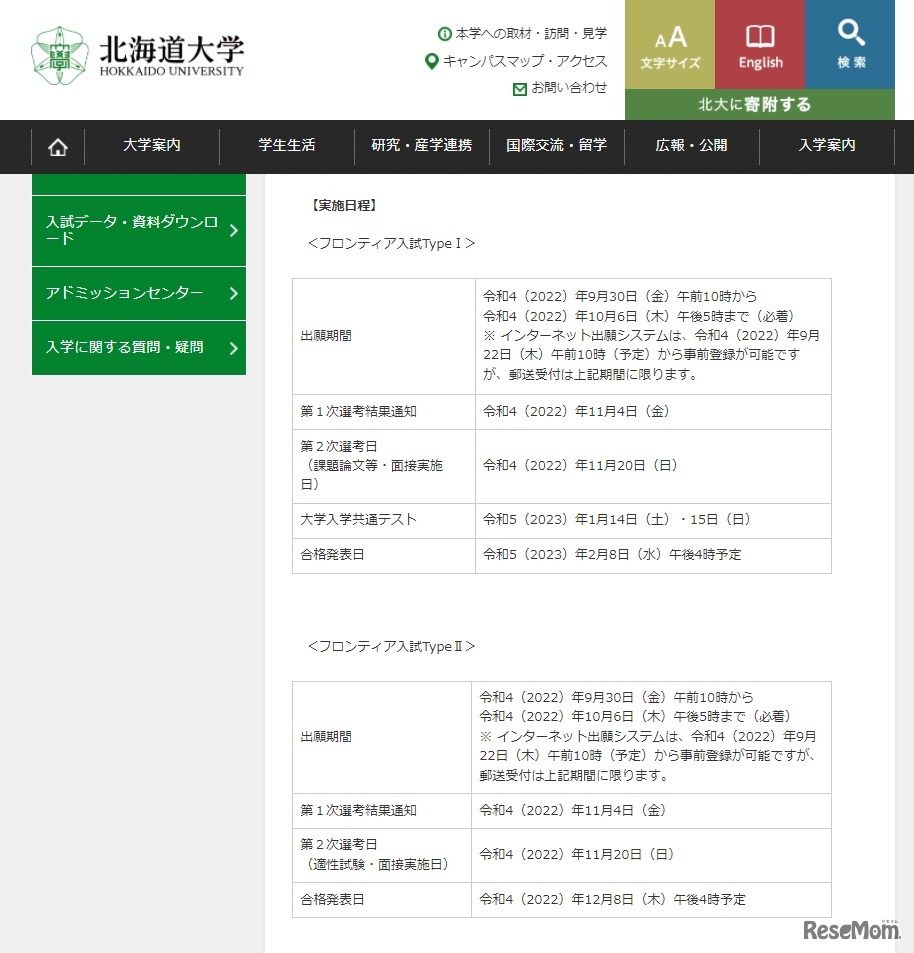Click the map pin icon beside キャンパスマップ
914x953 pixels.
pyautogui.click(x=431, y=61)
